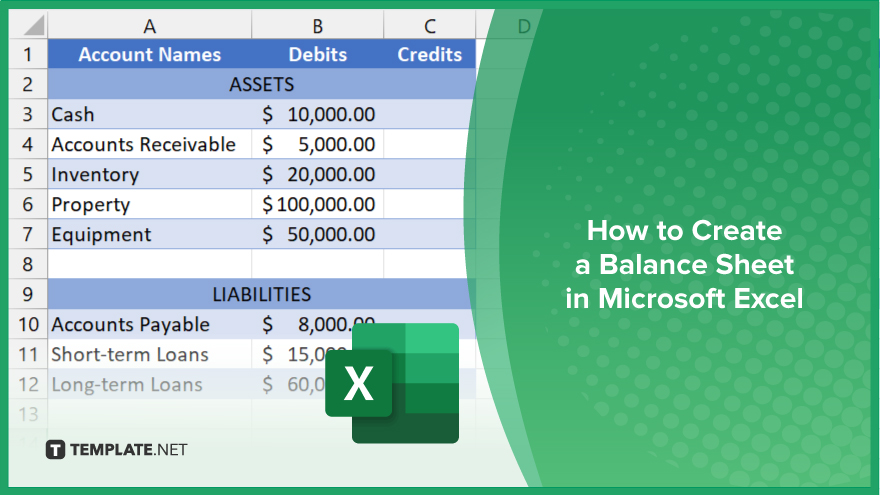The width and height of the screenshot is (880, 495).
Task: Select the Property cell
Action: click(x=149, y=204)
